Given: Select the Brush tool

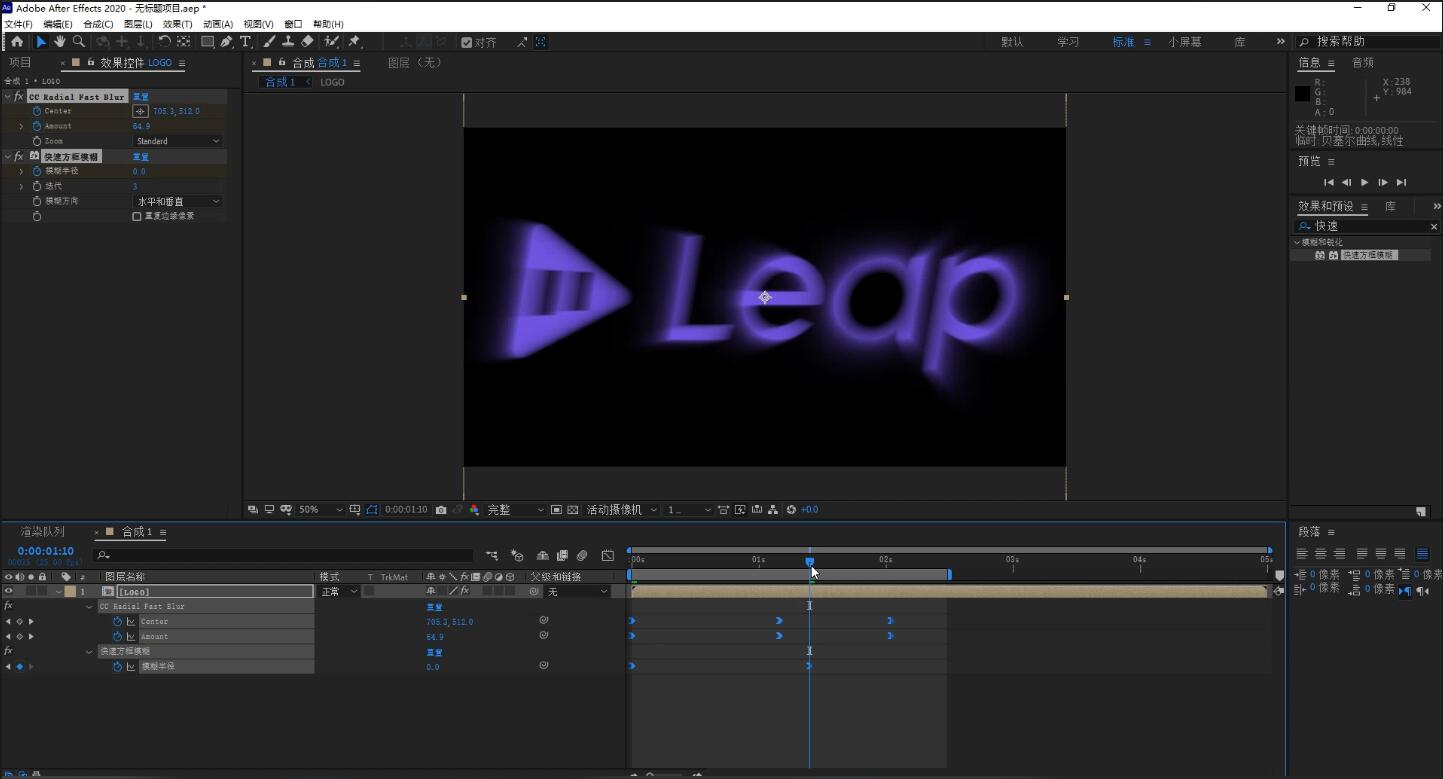Looking at the screenshot, I should (x=269, y=42).
